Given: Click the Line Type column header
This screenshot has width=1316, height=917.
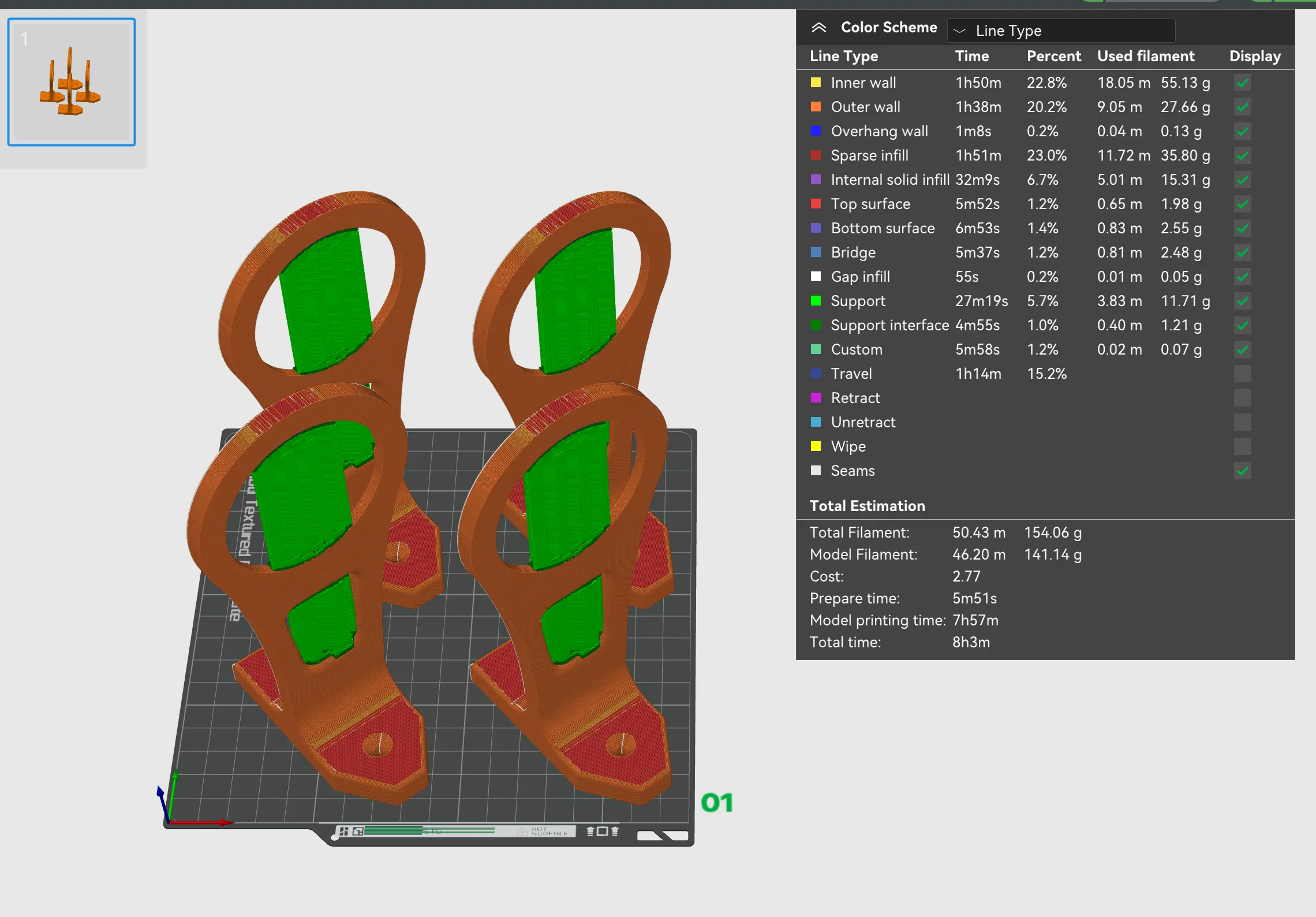Looking at the screenshot, I should (844, 57).
